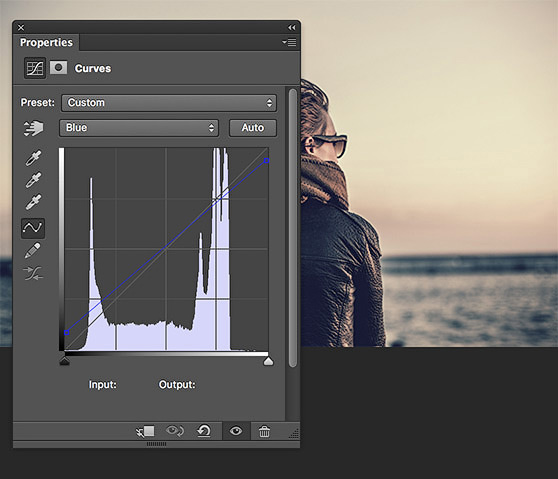Screen dimensions: 558x479
Task: Pick the white point eyedropper
Action: pos(33,202)
